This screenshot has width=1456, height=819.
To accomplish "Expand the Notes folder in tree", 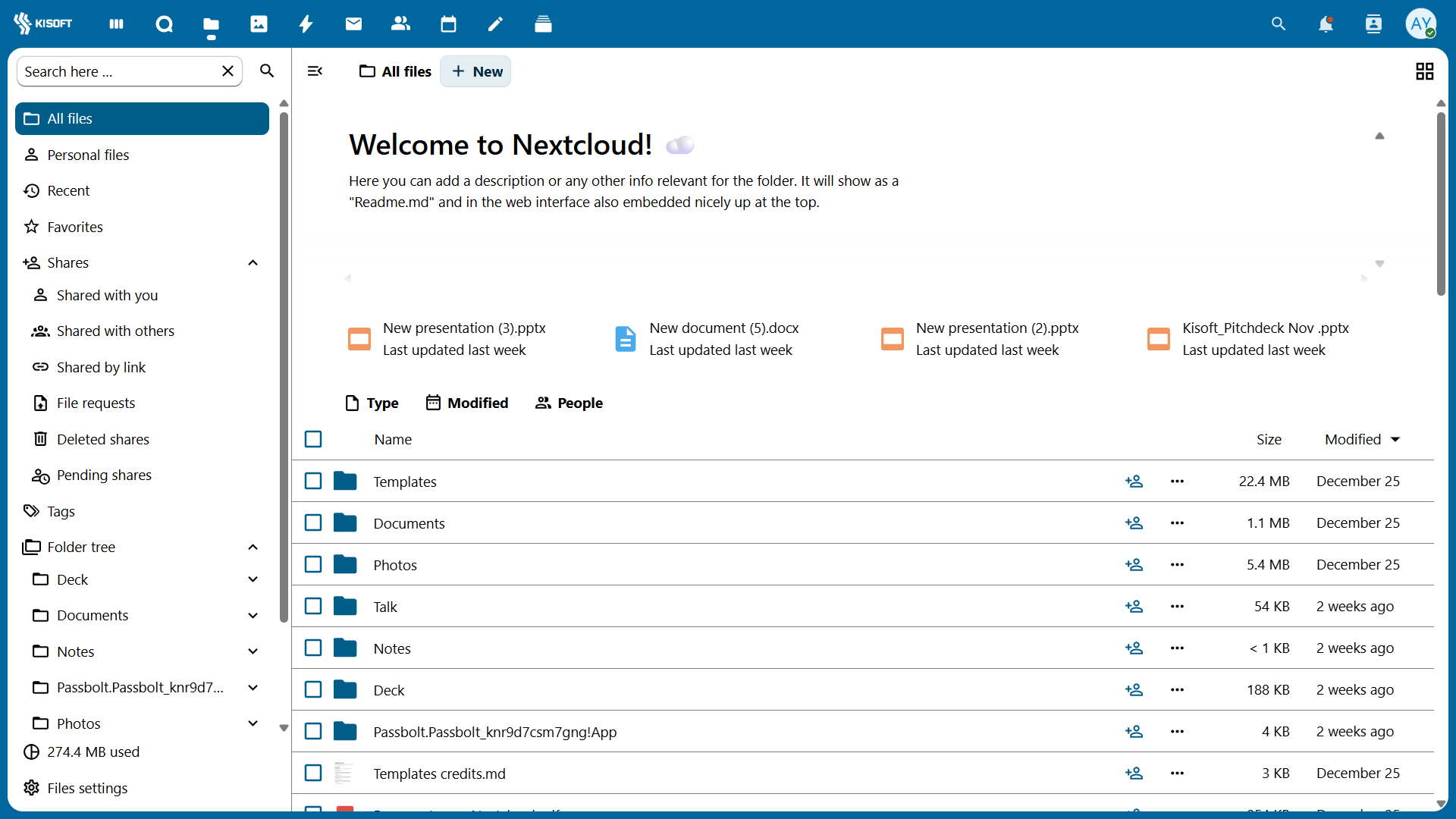I will (253, 651).
